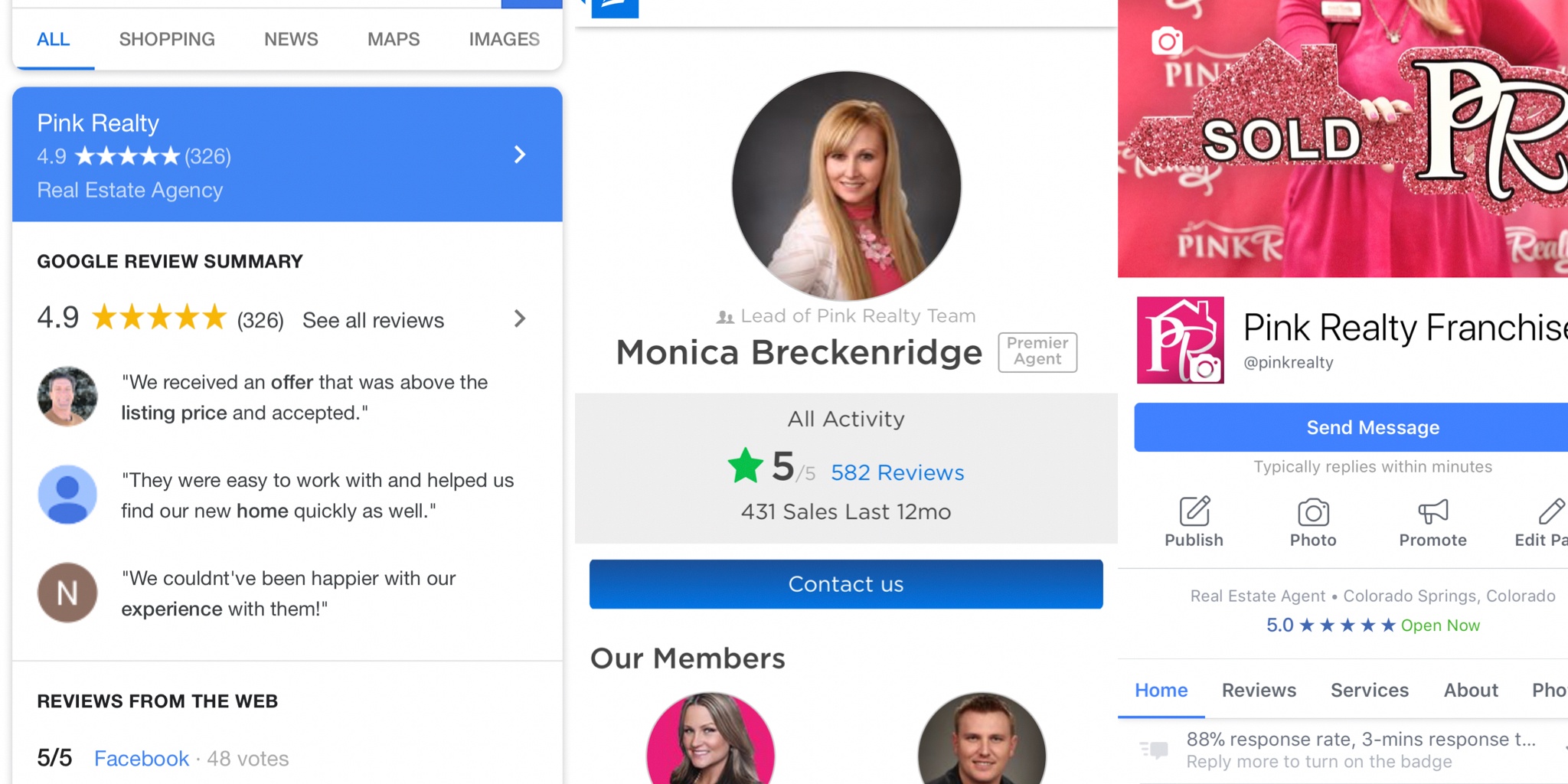Open the Maps search tab
Viewport: 1568px width, 784px height.
click(x=394, y=39)
